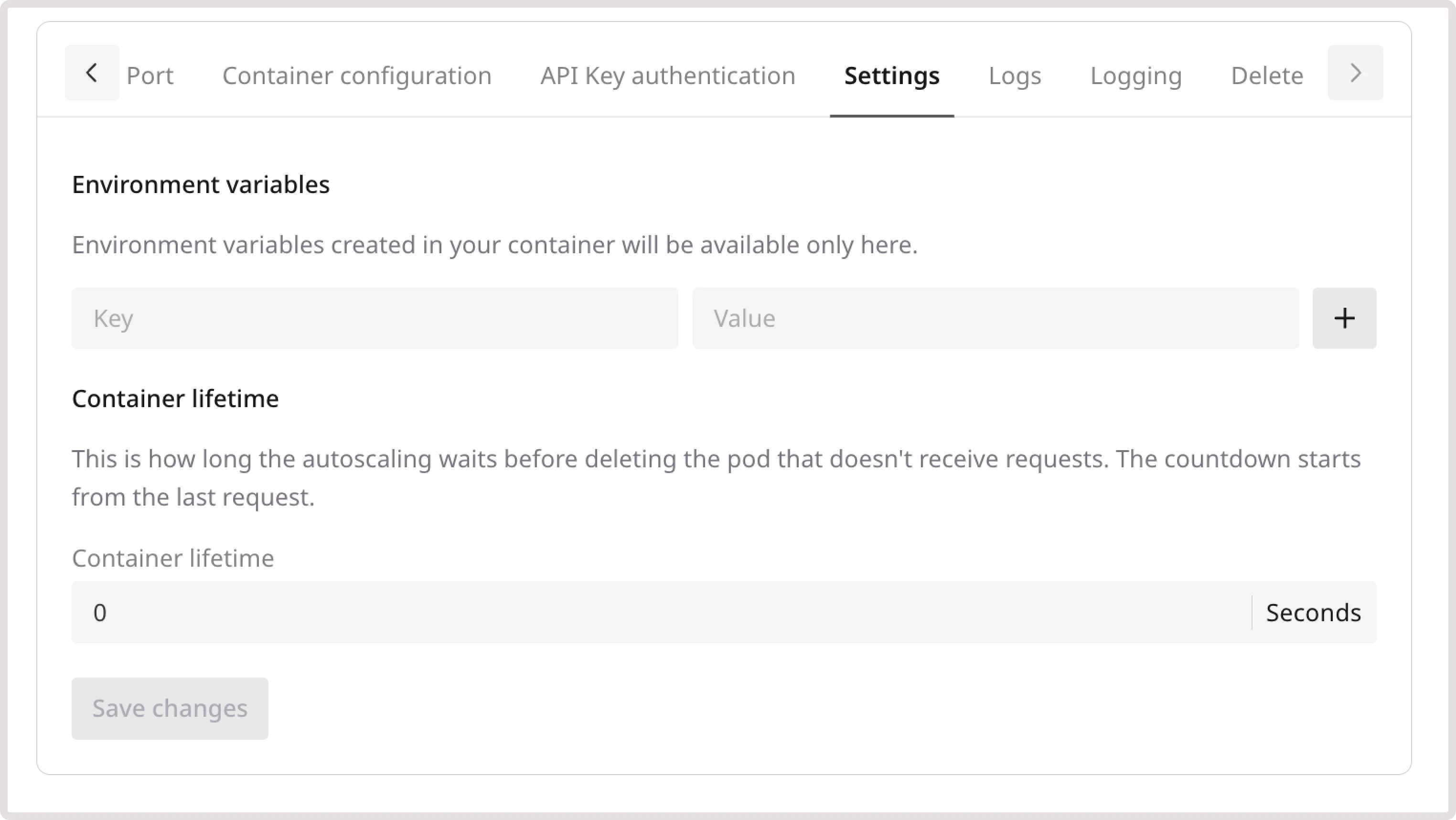Select the Settings tab
1456x820 pixels.
[891, 75]
